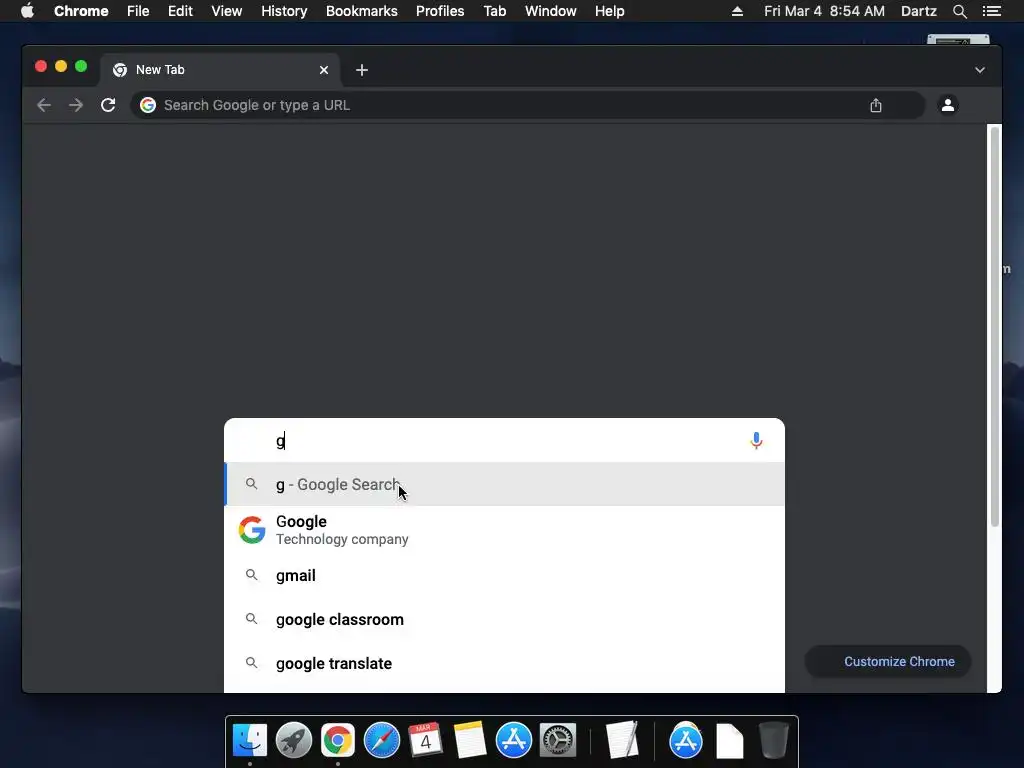Open TextEdit from the dock
This screenshot has width=1024, height=768.
coord(622,740)
